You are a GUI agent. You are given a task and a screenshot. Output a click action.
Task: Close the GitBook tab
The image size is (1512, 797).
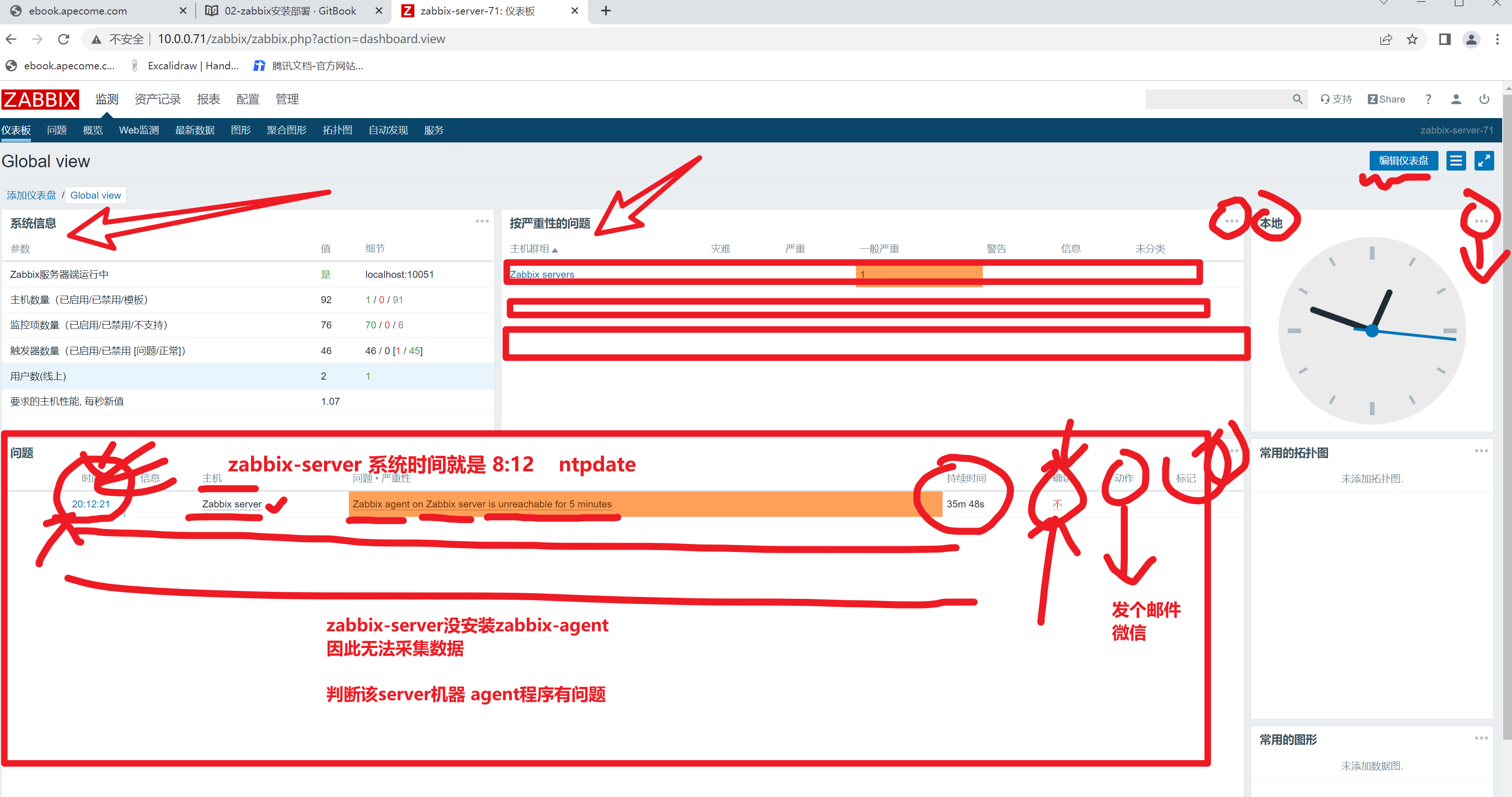379,11
